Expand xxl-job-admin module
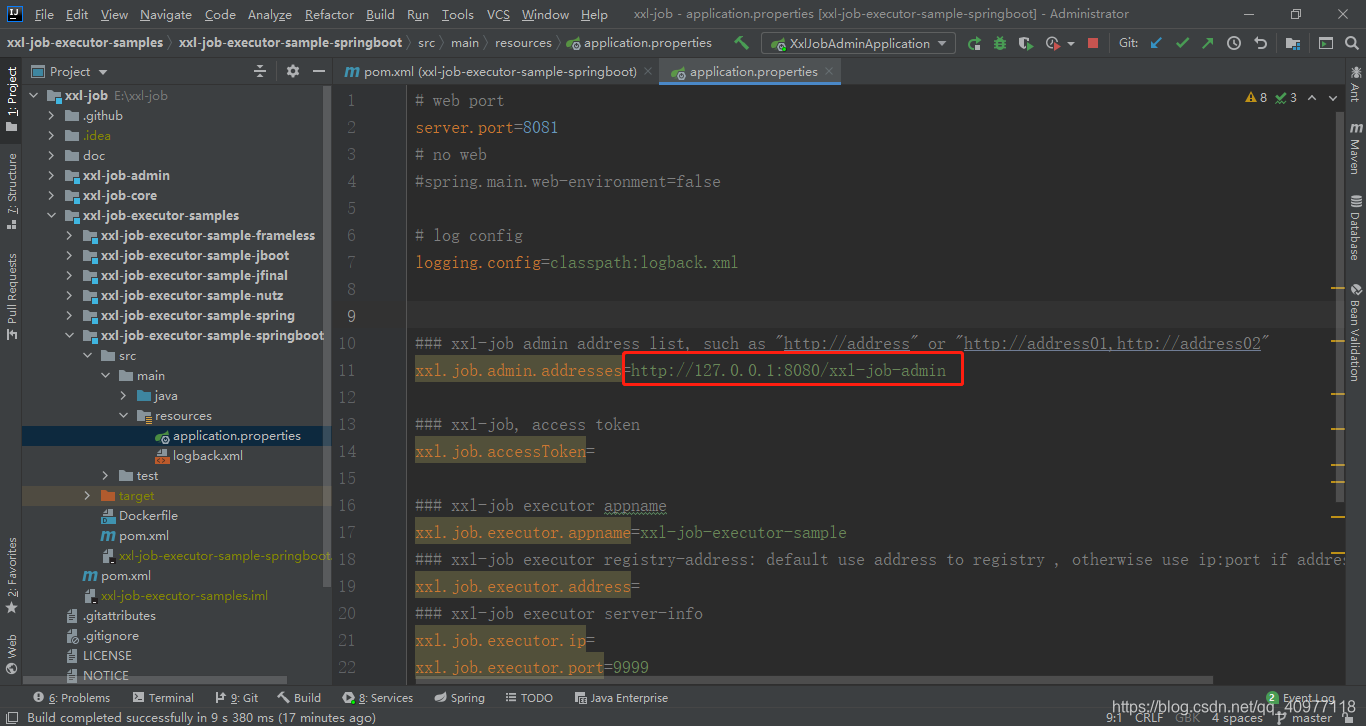This screenshot has height=726, width=1366. click(52, 175)
